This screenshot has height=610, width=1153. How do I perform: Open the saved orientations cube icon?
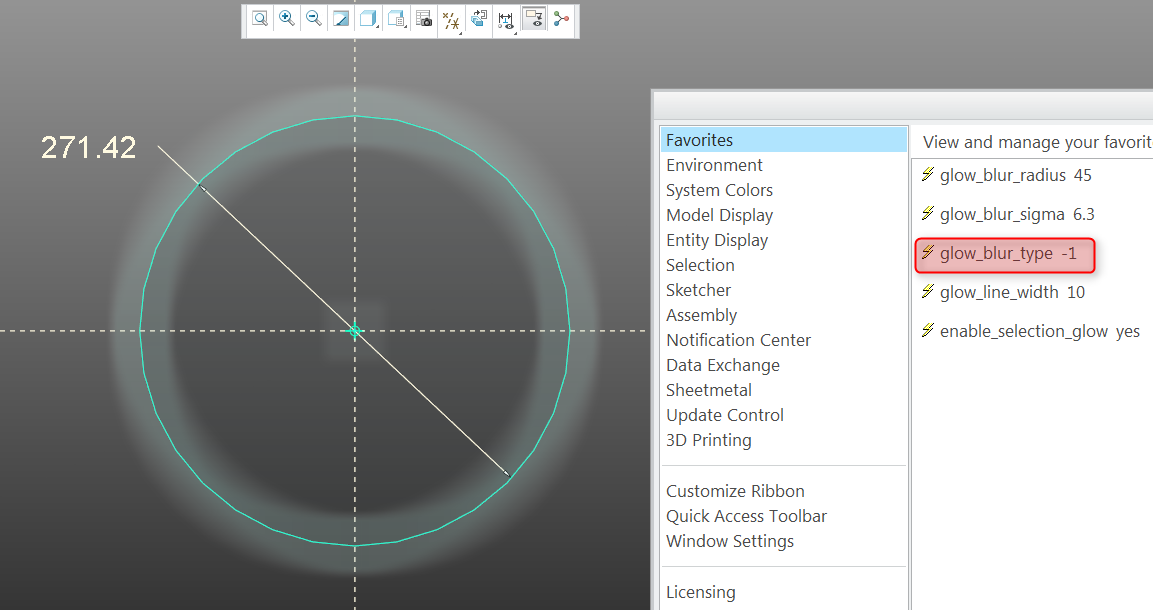click(396, 19)
